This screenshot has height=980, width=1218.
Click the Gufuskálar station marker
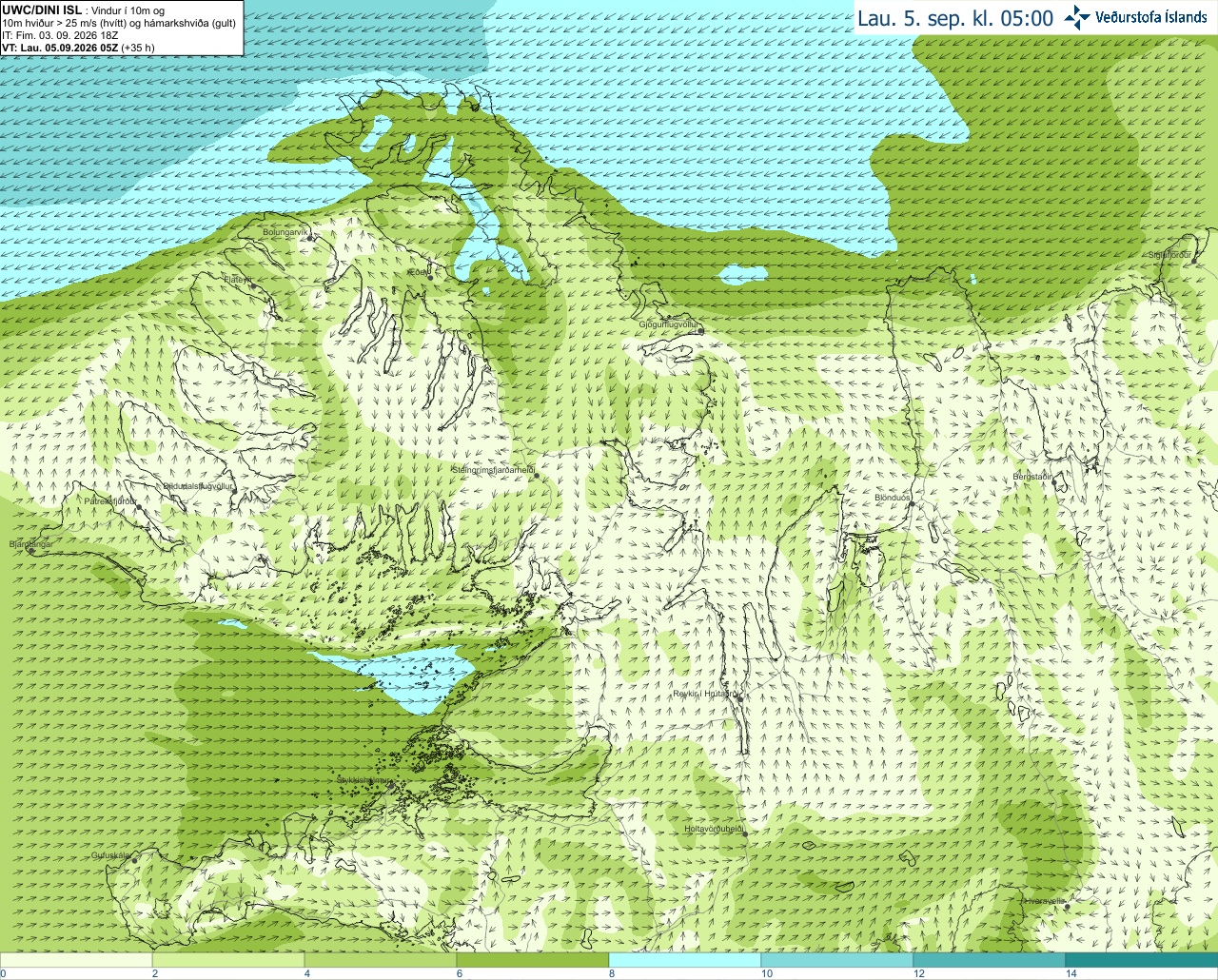coord(134,860)
